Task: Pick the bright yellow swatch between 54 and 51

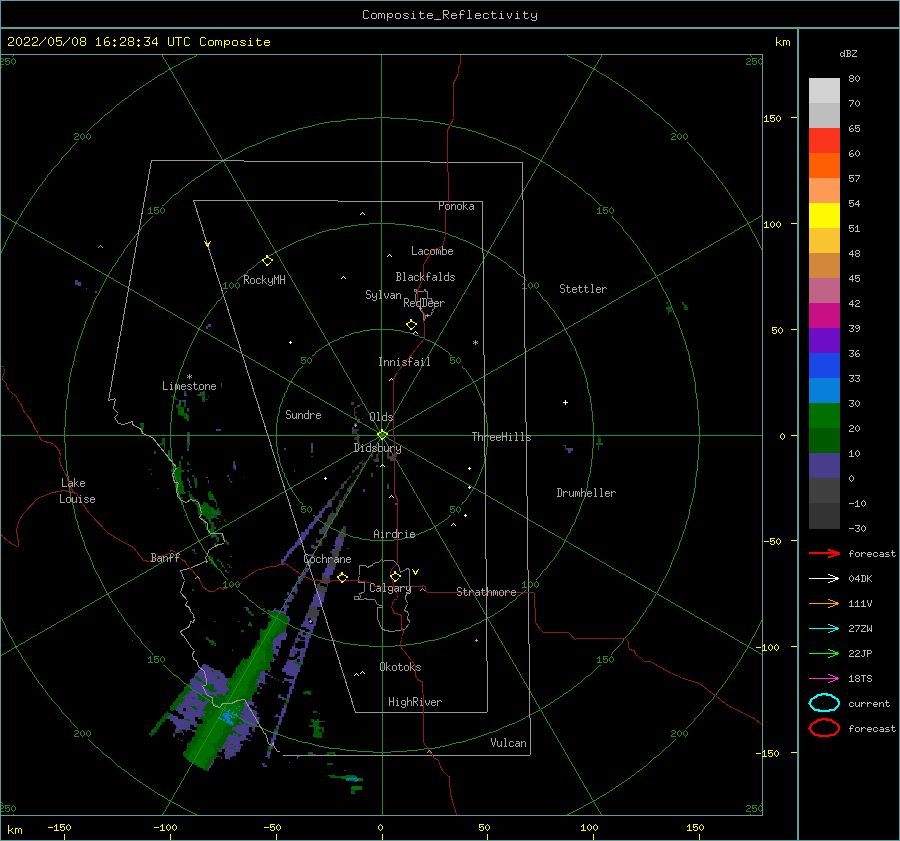Action: tap(824, 216)
